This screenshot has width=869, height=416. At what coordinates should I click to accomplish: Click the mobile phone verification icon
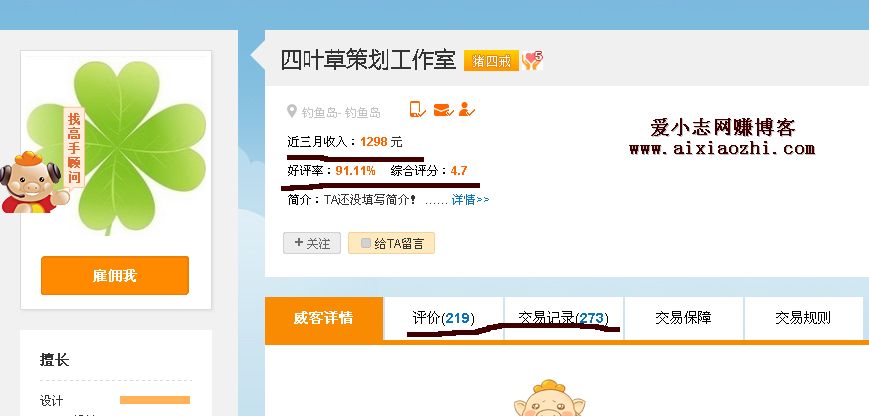point(417,109)
